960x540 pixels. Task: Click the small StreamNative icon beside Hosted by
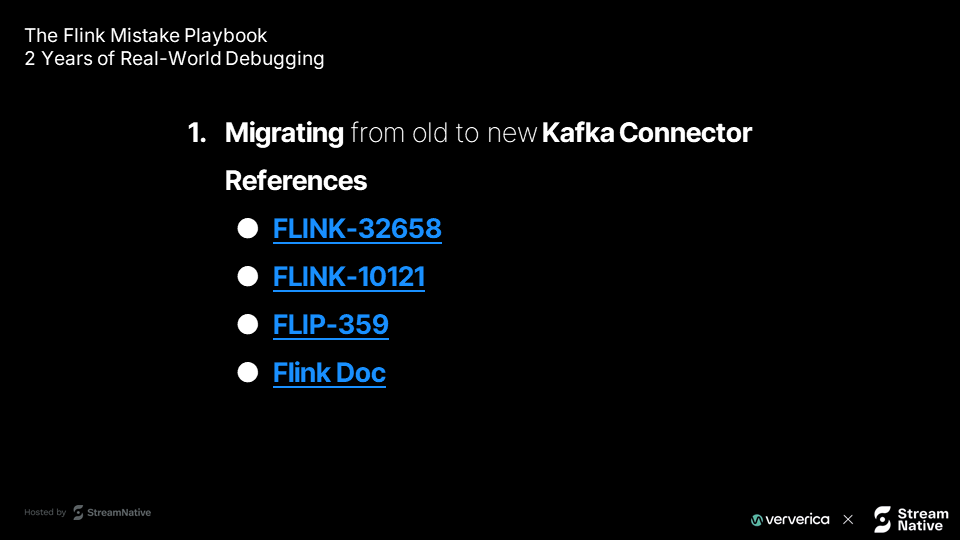click(x=78, y=512)
